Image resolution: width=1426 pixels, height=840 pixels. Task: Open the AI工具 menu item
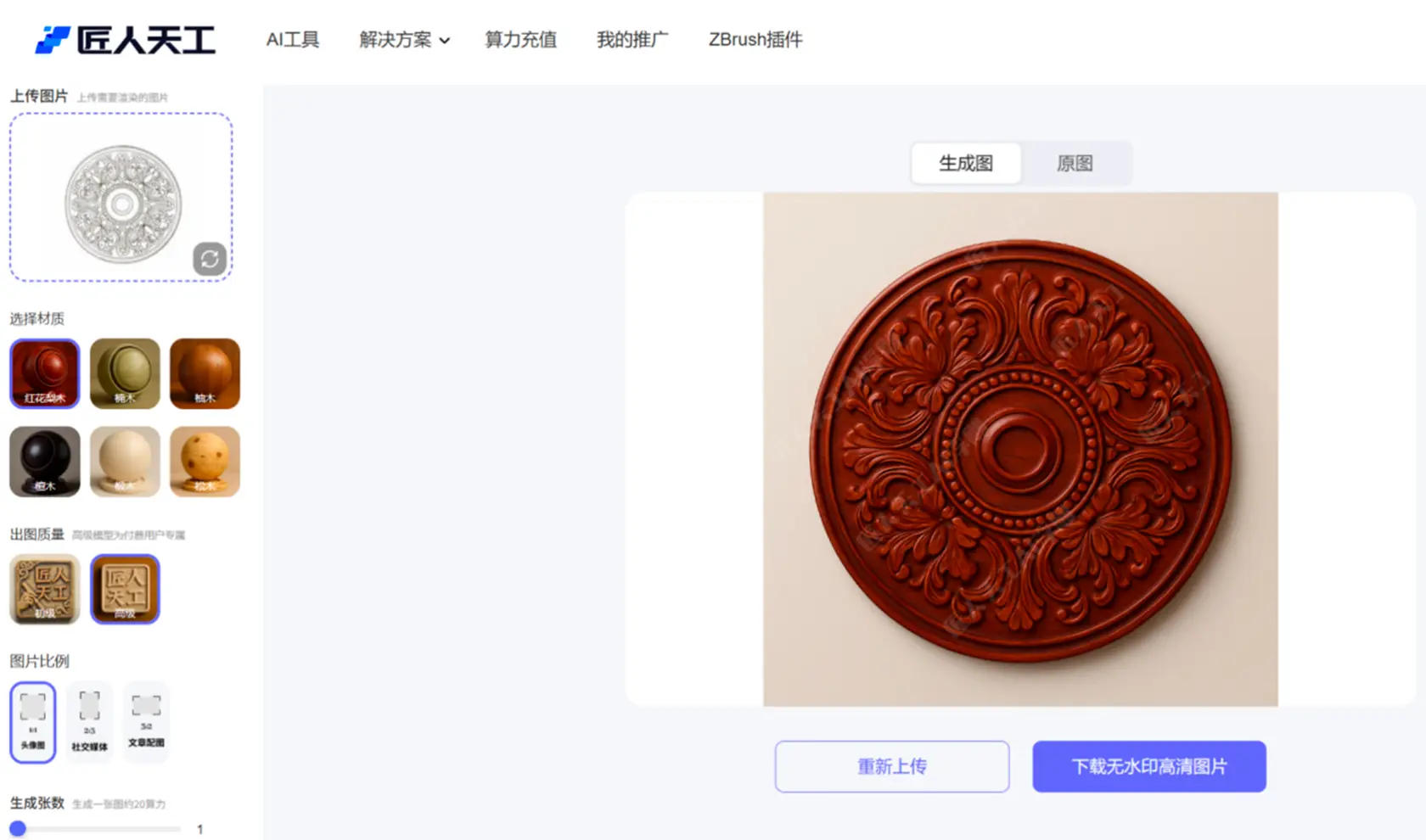coord(293,40)
